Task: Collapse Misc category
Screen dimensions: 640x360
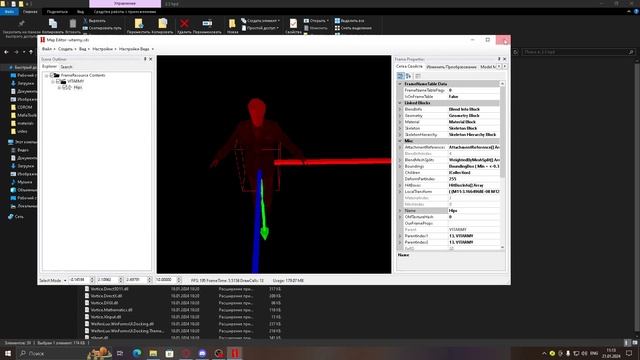Action: [400, 141]
